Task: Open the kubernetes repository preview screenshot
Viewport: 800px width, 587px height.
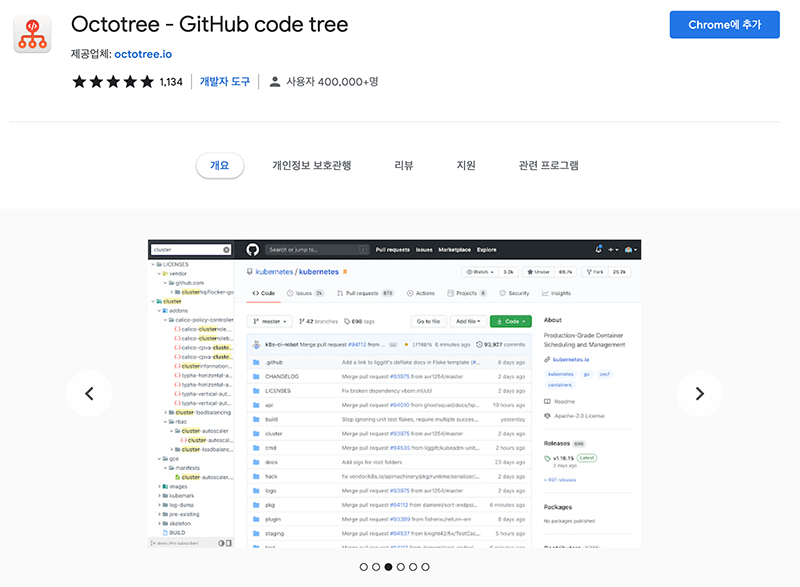Action: pyautogui.click(x=394, y=394)
